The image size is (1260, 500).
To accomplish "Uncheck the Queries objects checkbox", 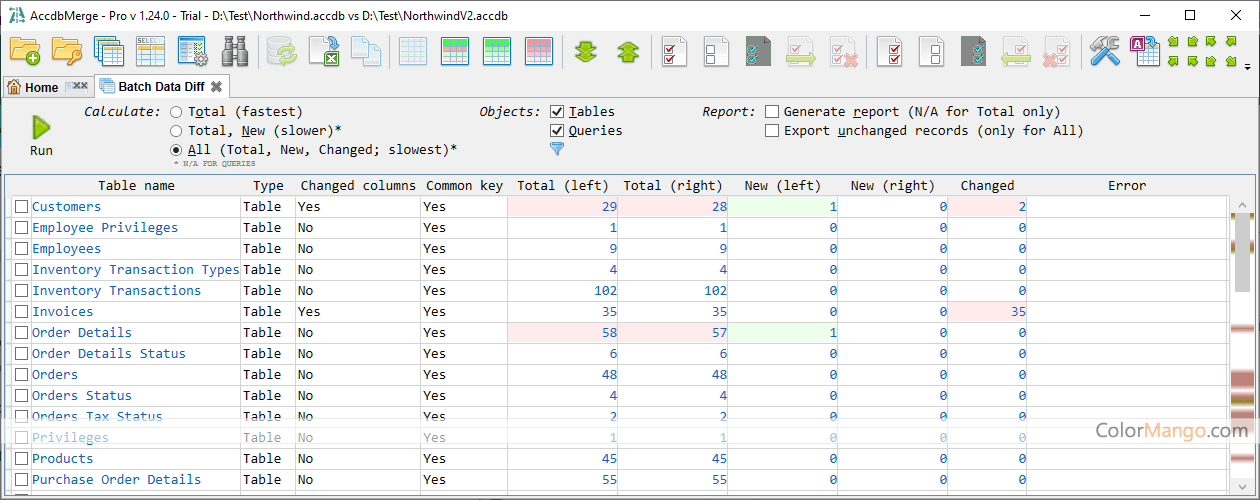I will [x=557, y=131].
